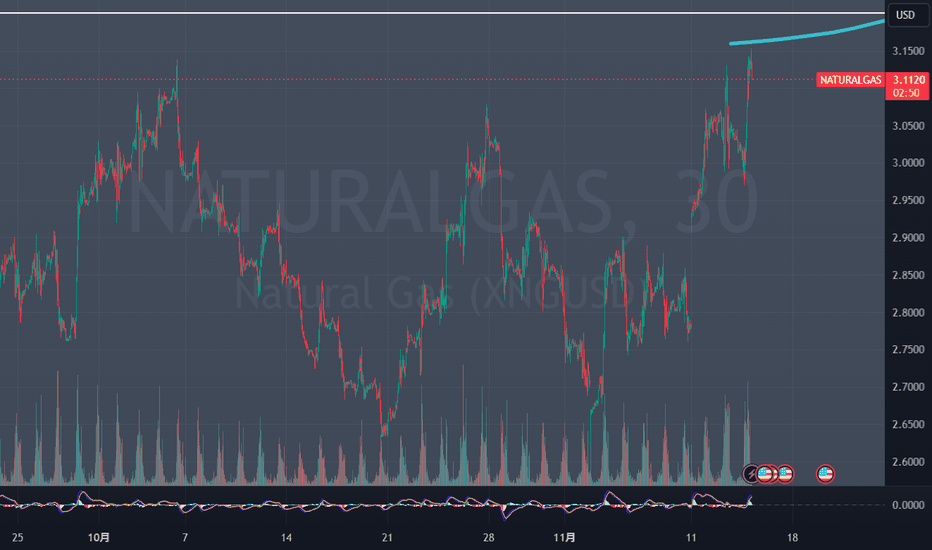932x550 pixels.
Task: Click the 02:50 candle countdown timer
Action: point(906,93)
